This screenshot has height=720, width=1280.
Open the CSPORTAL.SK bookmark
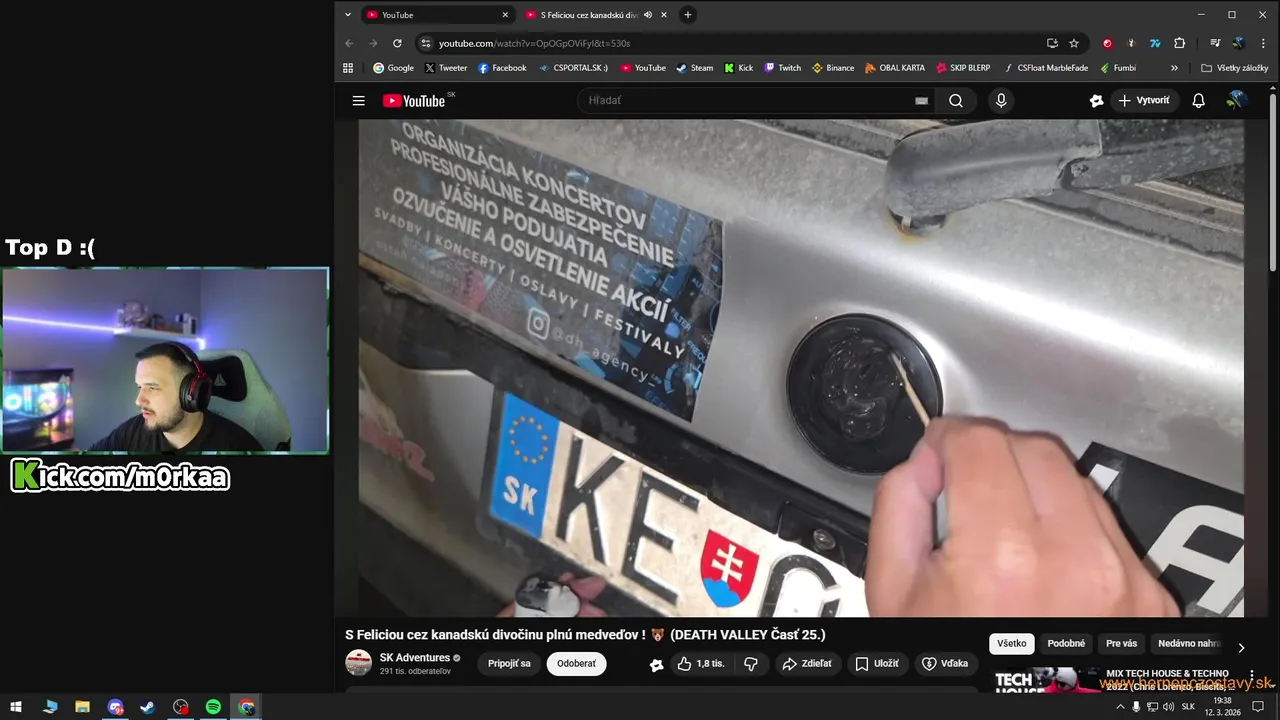pyautogui.click(x=573, y=68)
